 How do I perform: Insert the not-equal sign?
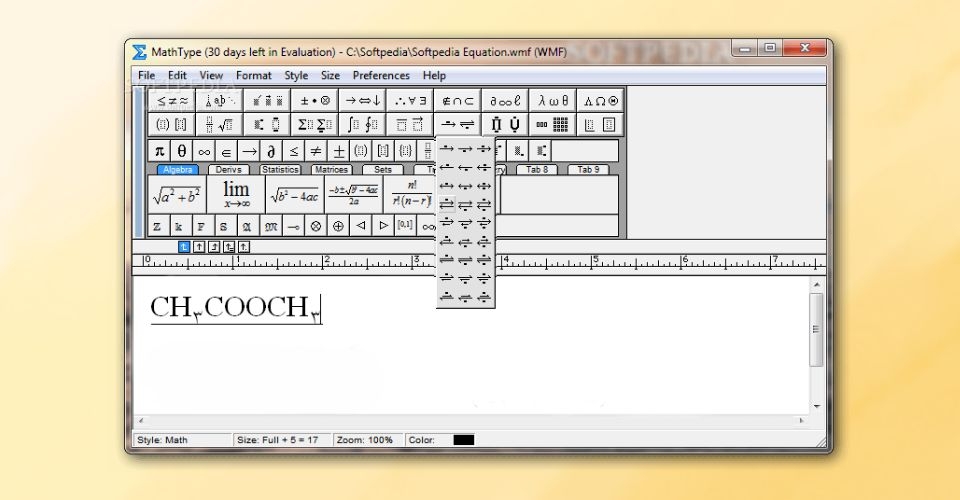pos(316,151)
